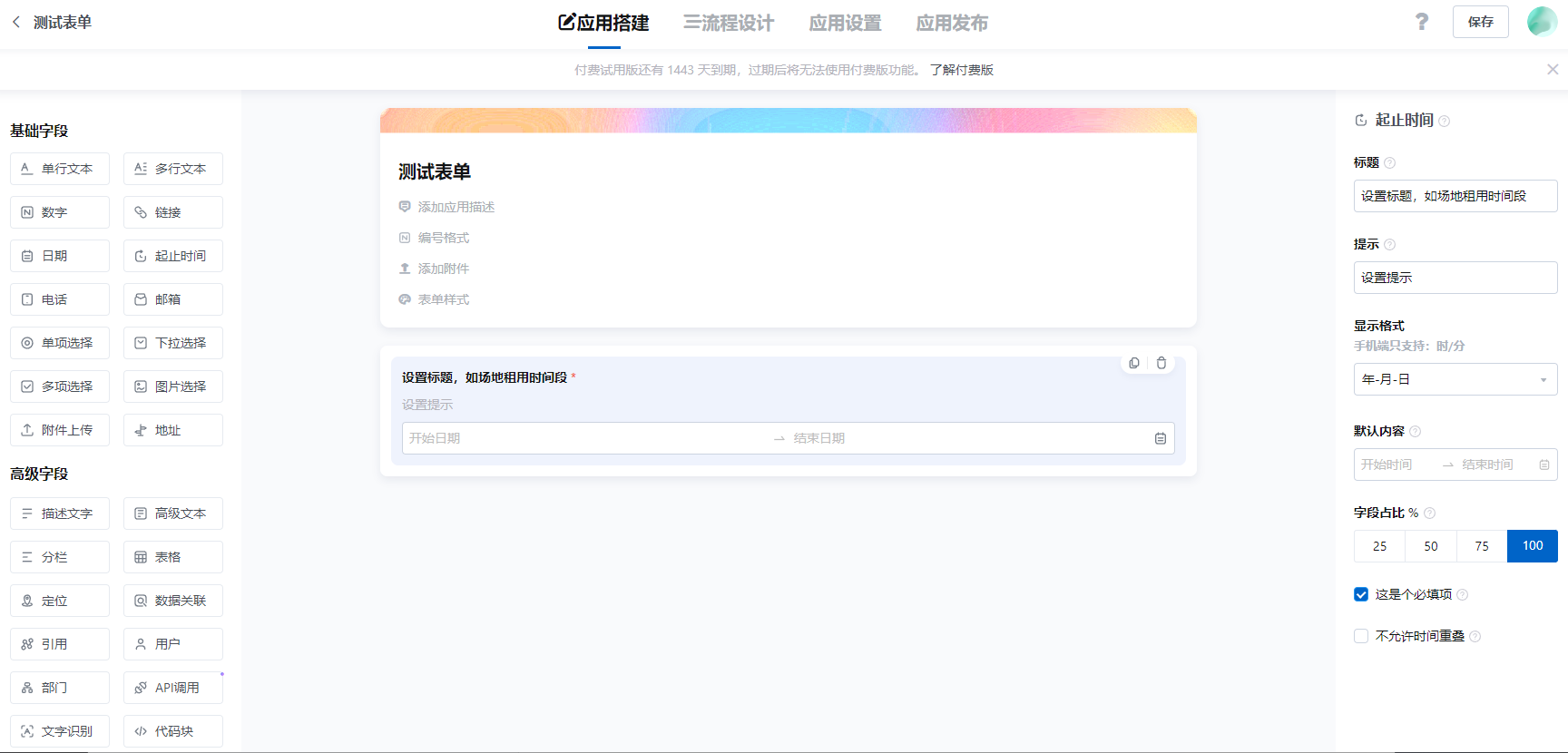Click the form title 测试表单 in canvas
This screenshot has width=1568, height=753.
435,171
